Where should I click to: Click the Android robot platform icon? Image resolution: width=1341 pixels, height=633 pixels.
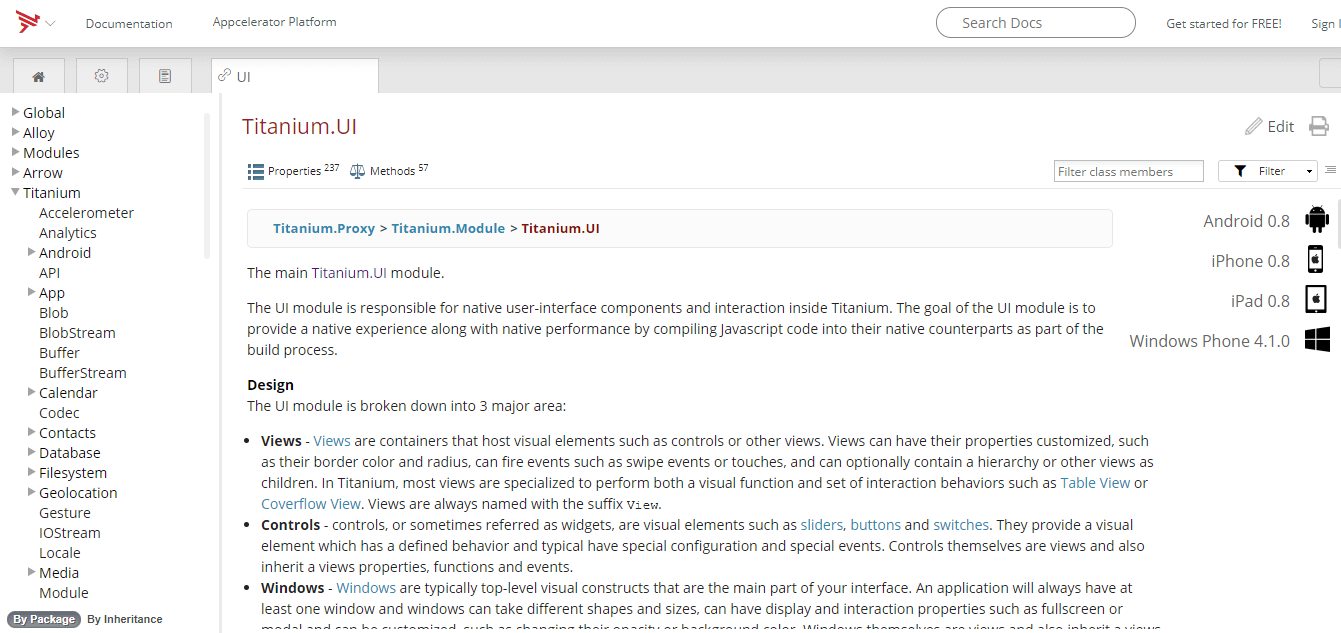(x=1317, y=220)
